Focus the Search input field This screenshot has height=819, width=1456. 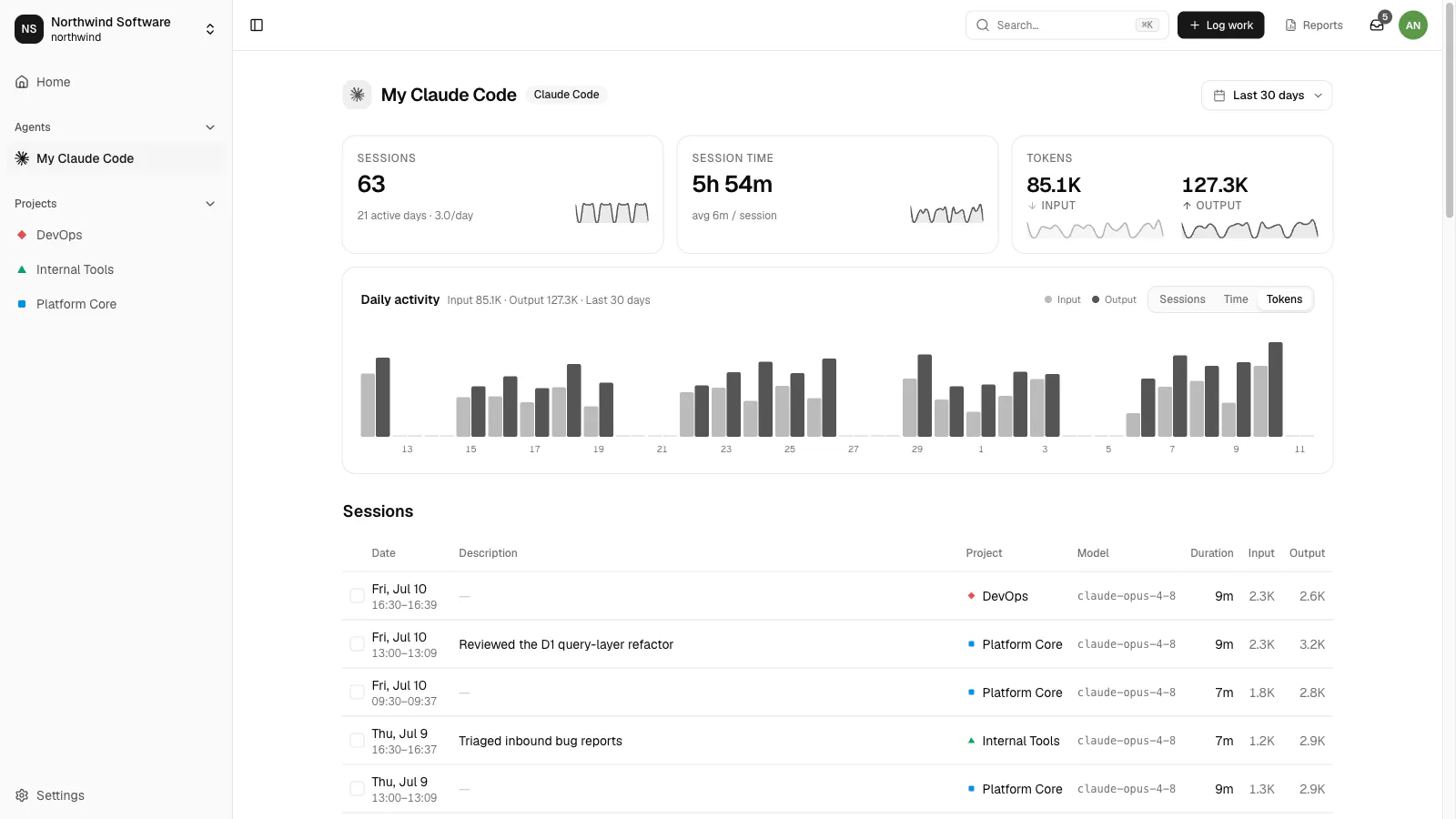coord(1067,25)
